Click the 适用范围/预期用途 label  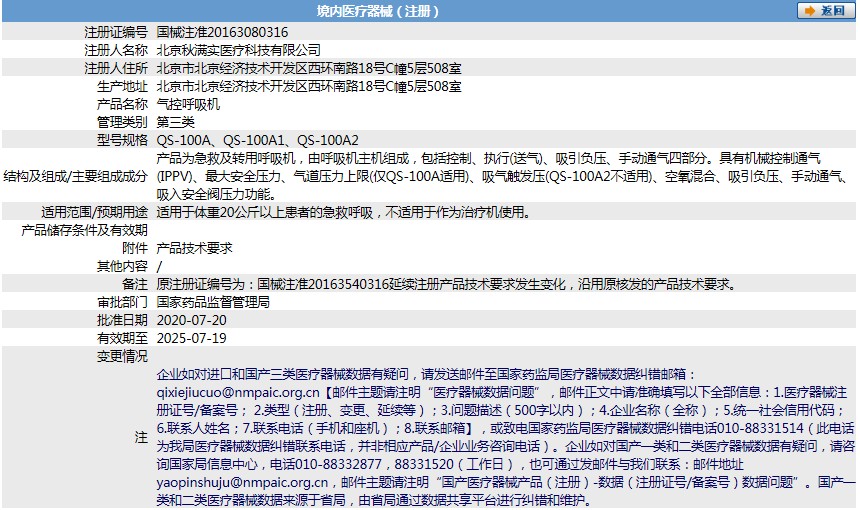pos(94,212)
